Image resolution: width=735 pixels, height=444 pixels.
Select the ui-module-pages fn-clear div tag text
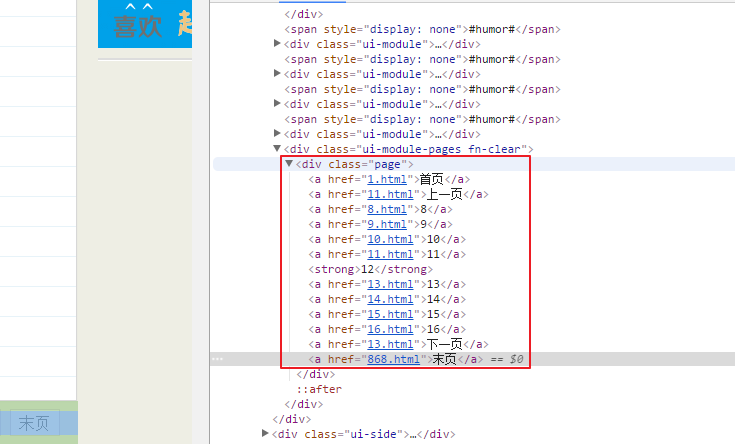point(408,149)
